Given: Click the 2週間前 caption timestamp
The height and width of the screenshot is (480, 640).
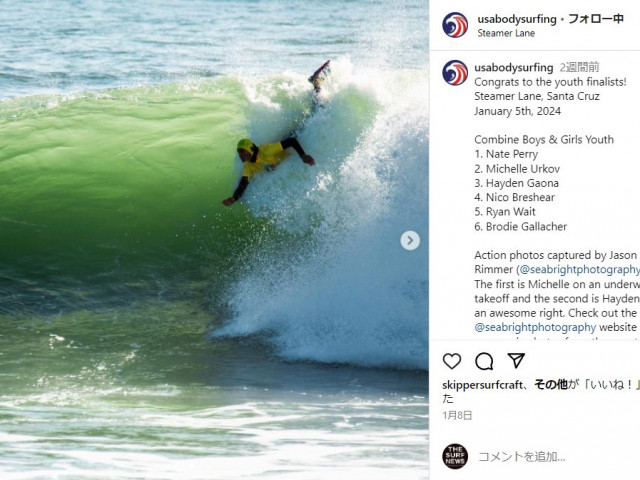Looking at the screenshot, I should pos(579,67).
